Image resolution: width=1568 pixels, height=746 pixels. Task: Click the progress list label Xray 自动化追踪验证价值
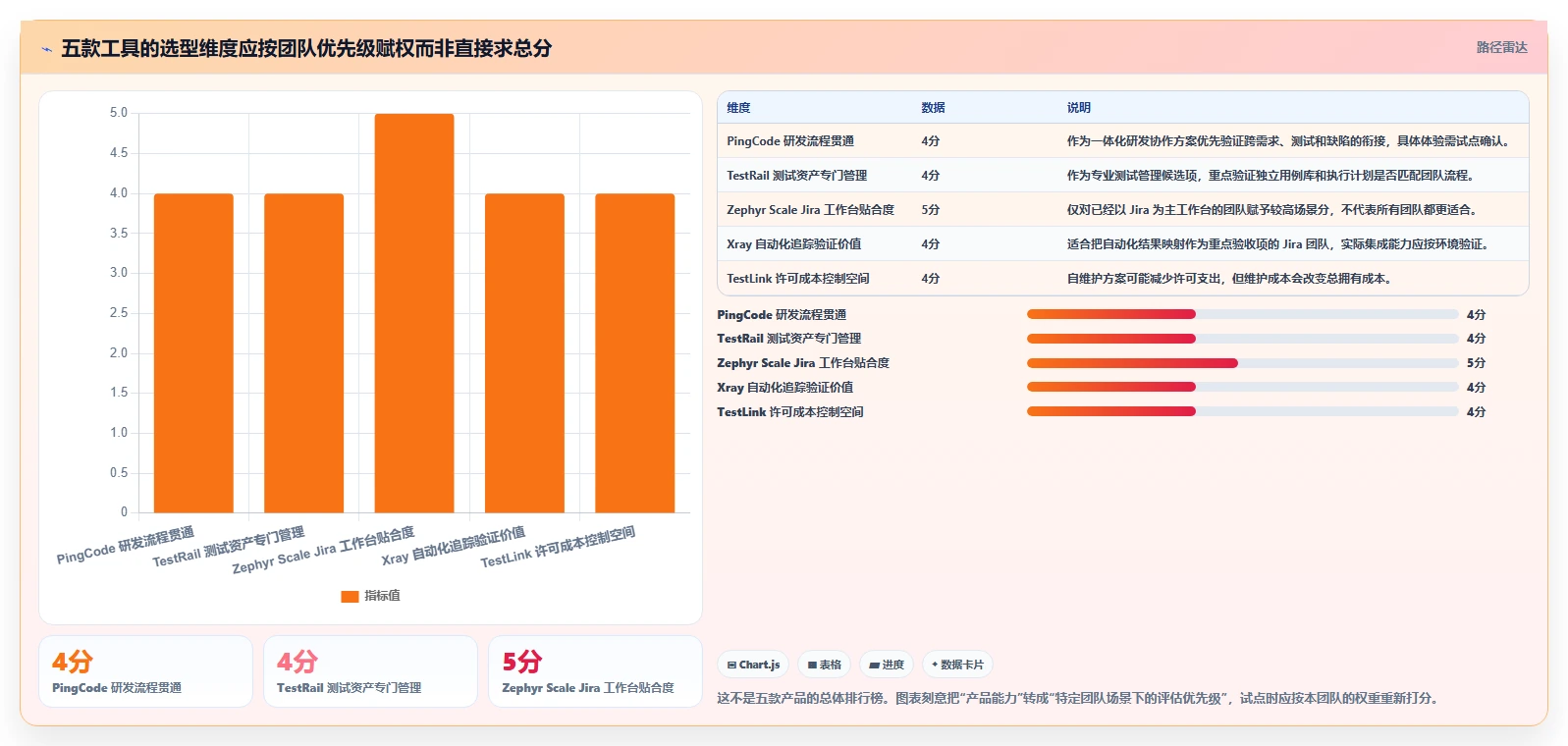[x=784, y=388]
